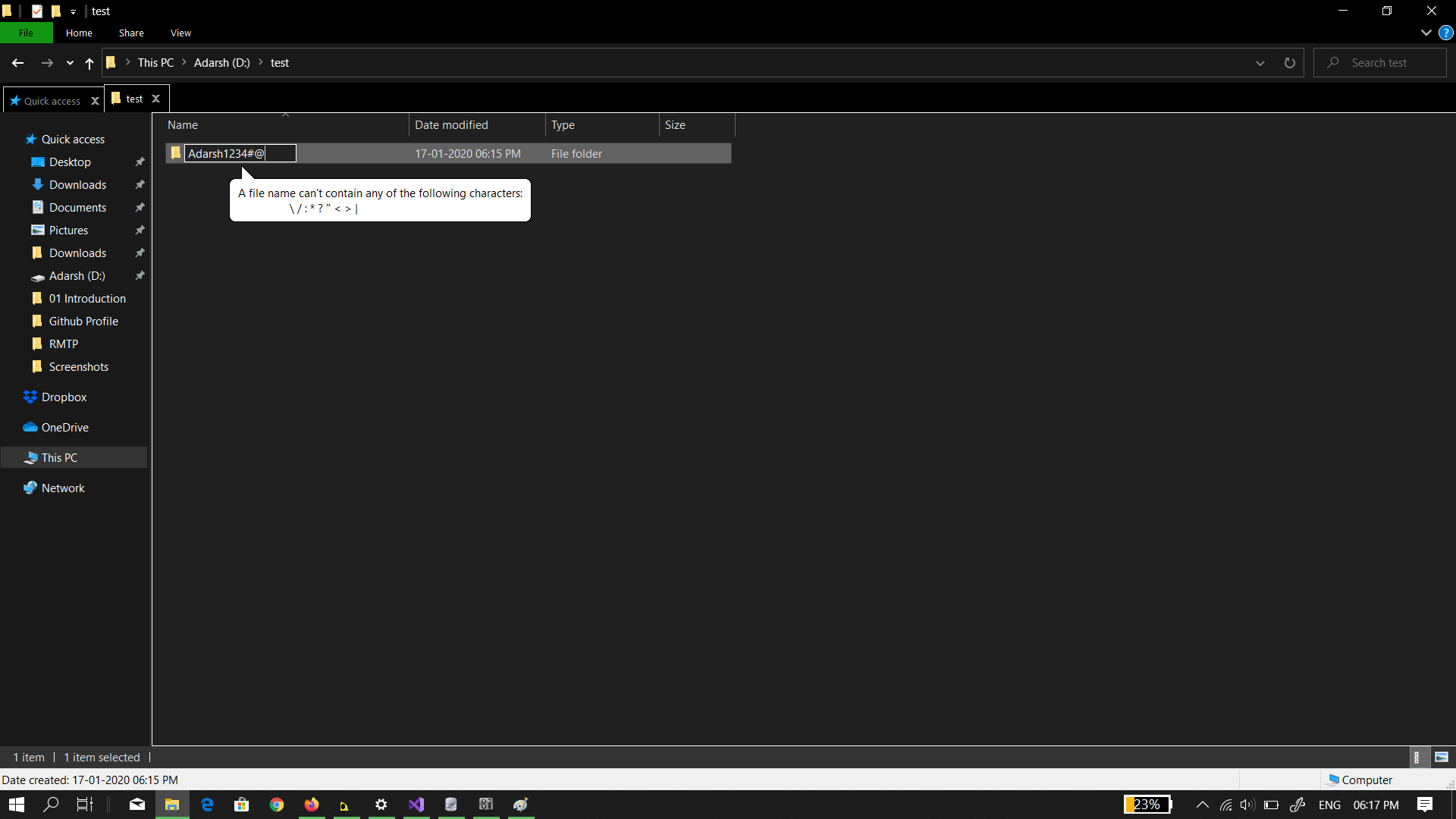
Task: Switch to details view in status bar
Action: (x=1417, y=757)
